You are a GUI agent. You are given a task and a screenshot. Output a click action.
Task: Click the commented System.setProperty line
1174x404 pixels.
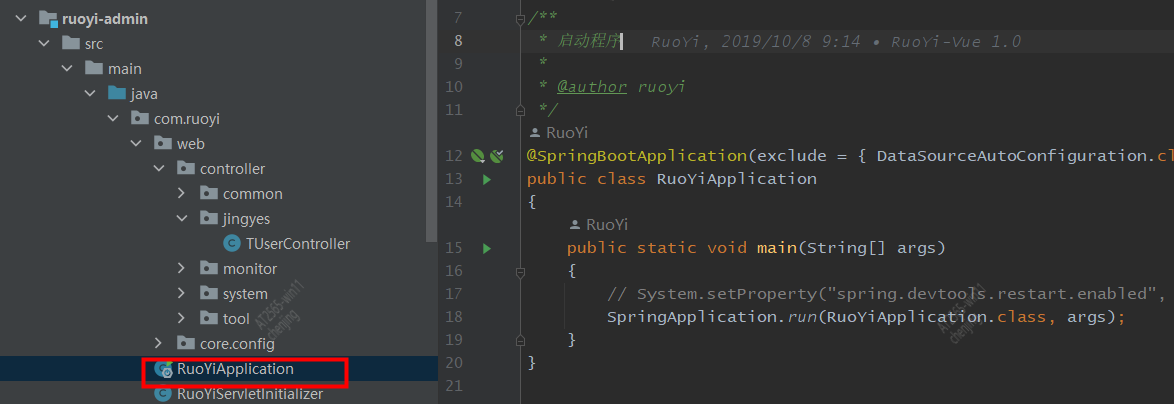click(x=886, y=293)
